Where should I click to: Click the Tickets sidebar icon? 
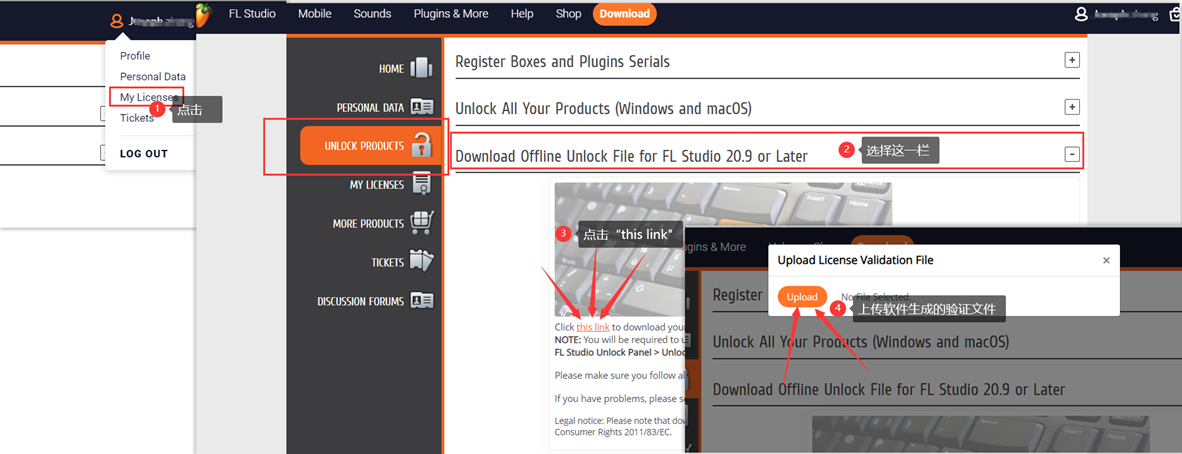pyautogui.click(x=421, y=262)
